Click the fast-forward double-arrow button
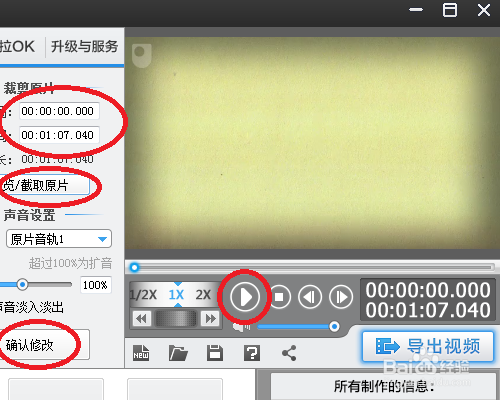The image size is (500, 400). tap(210, 319)
